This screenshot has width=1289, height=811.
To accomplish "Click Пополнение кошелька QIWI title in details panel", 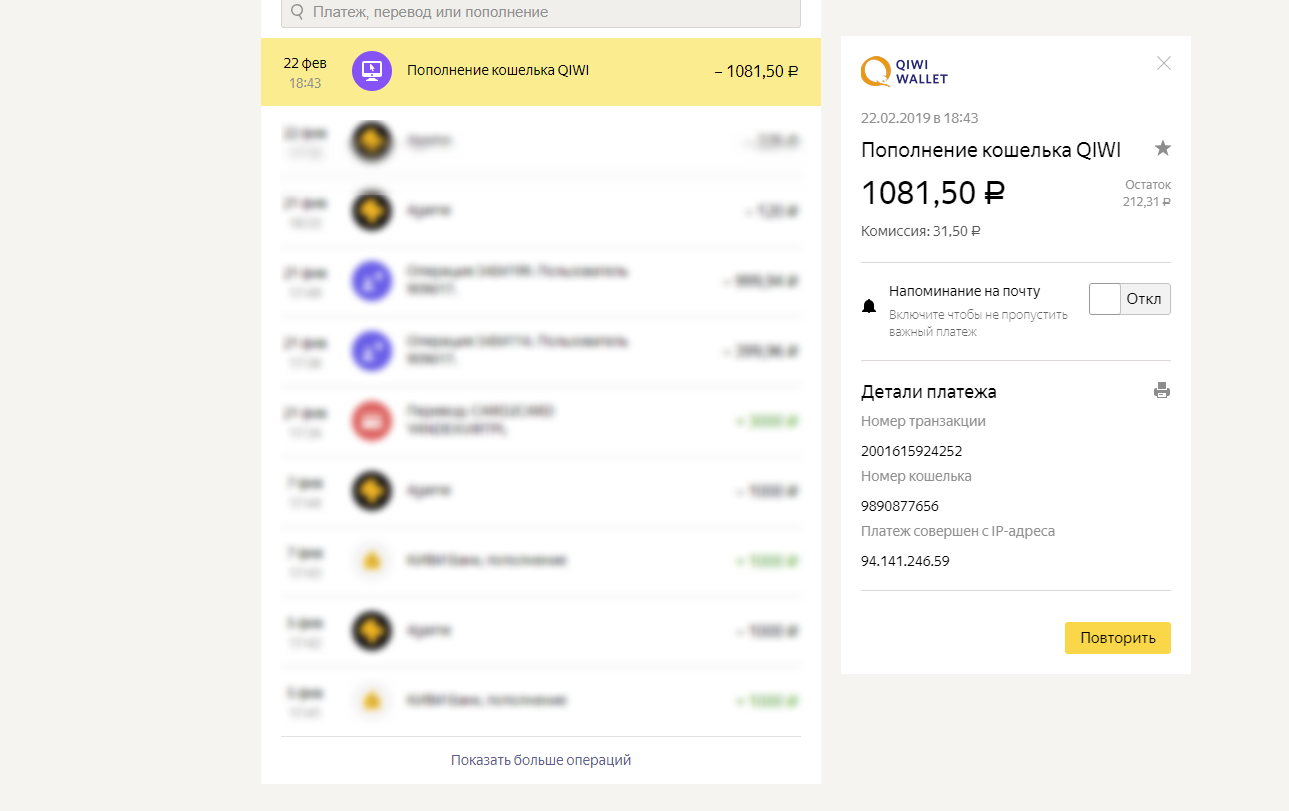I will click(x=991, y=150).
